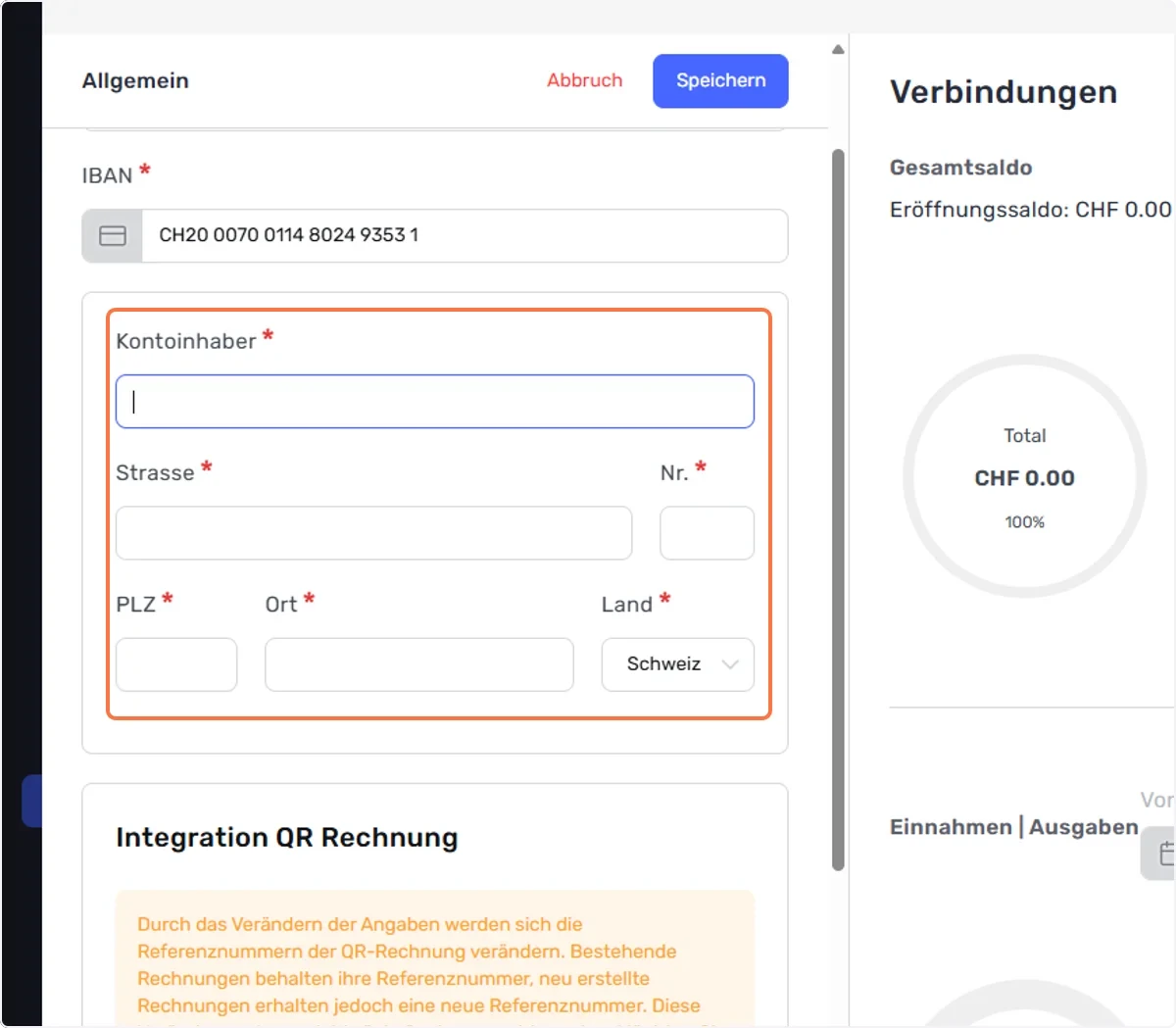Click the Speichern button
Screen dimensions: 1176x1028
[x=720, y=80]
